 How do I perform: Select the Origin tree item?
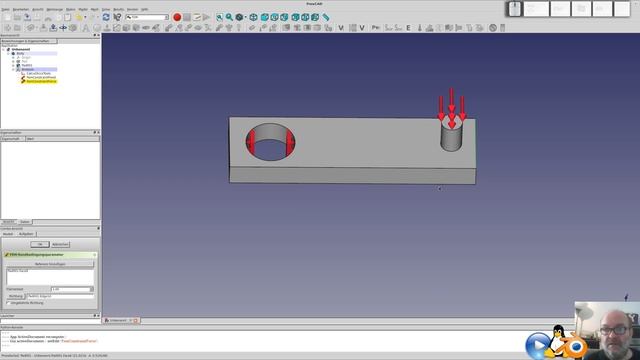pos(26,58)
